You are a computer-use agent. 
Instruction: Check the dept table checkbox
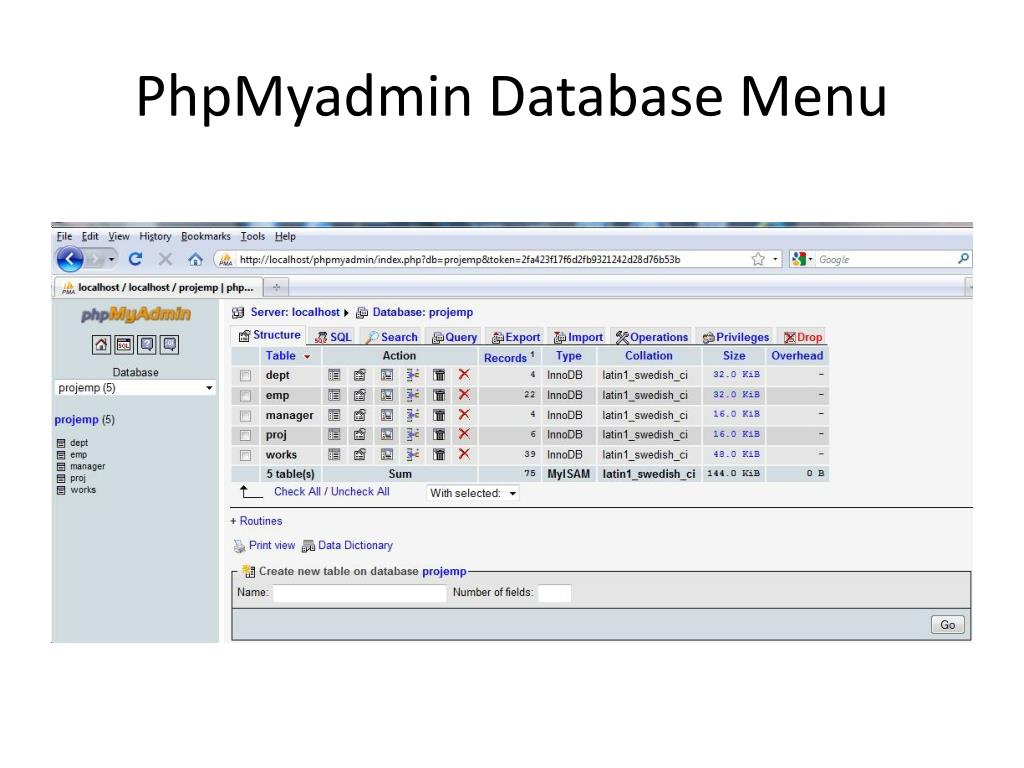click(x=246, y=376)
